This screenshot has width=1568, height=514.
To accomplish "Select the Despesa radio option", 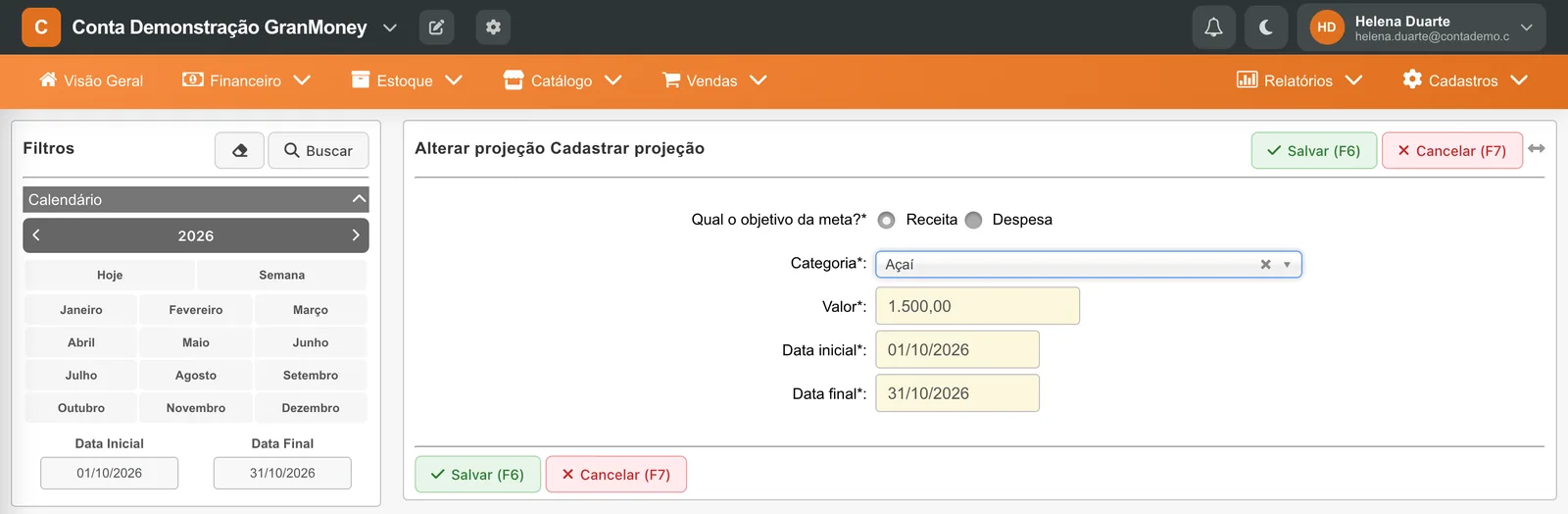I will point(973,220).
